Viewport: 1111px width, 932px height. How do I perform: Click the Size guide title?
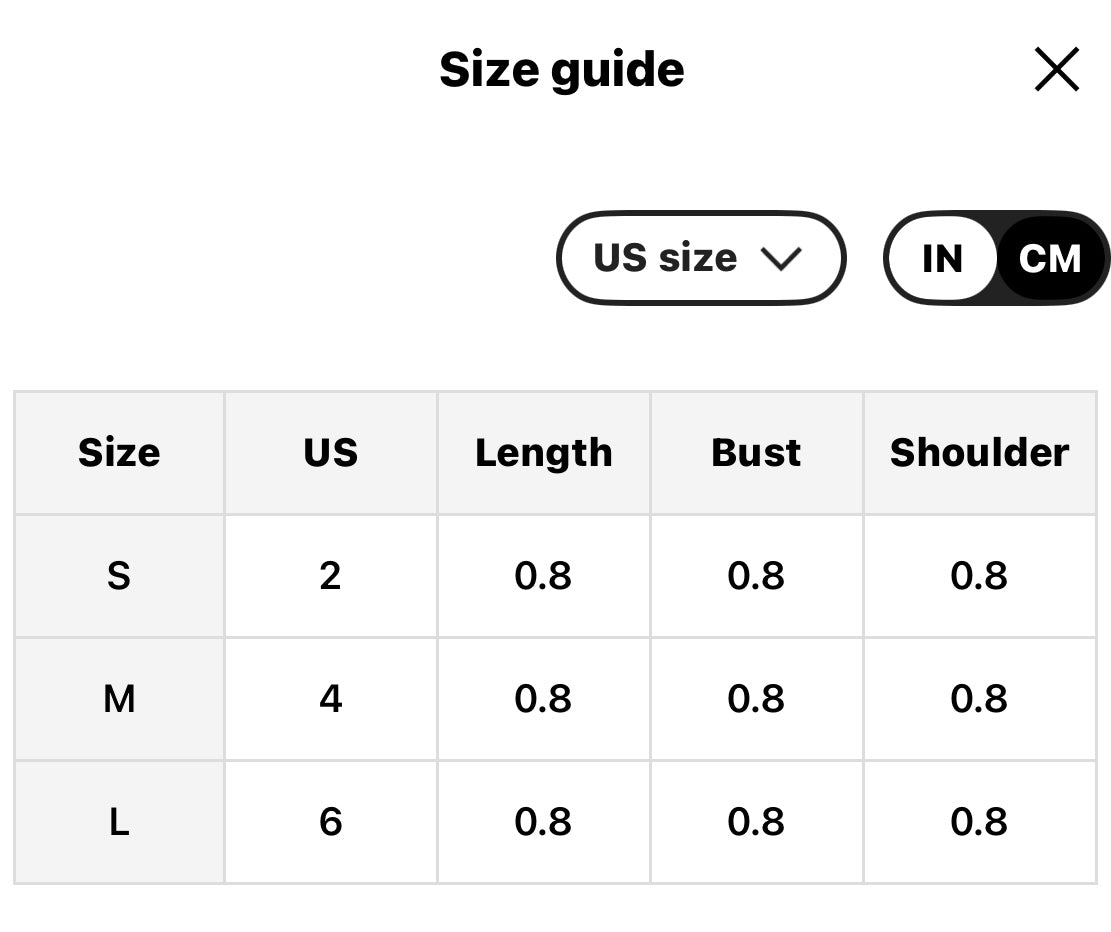tap(561, 70)
